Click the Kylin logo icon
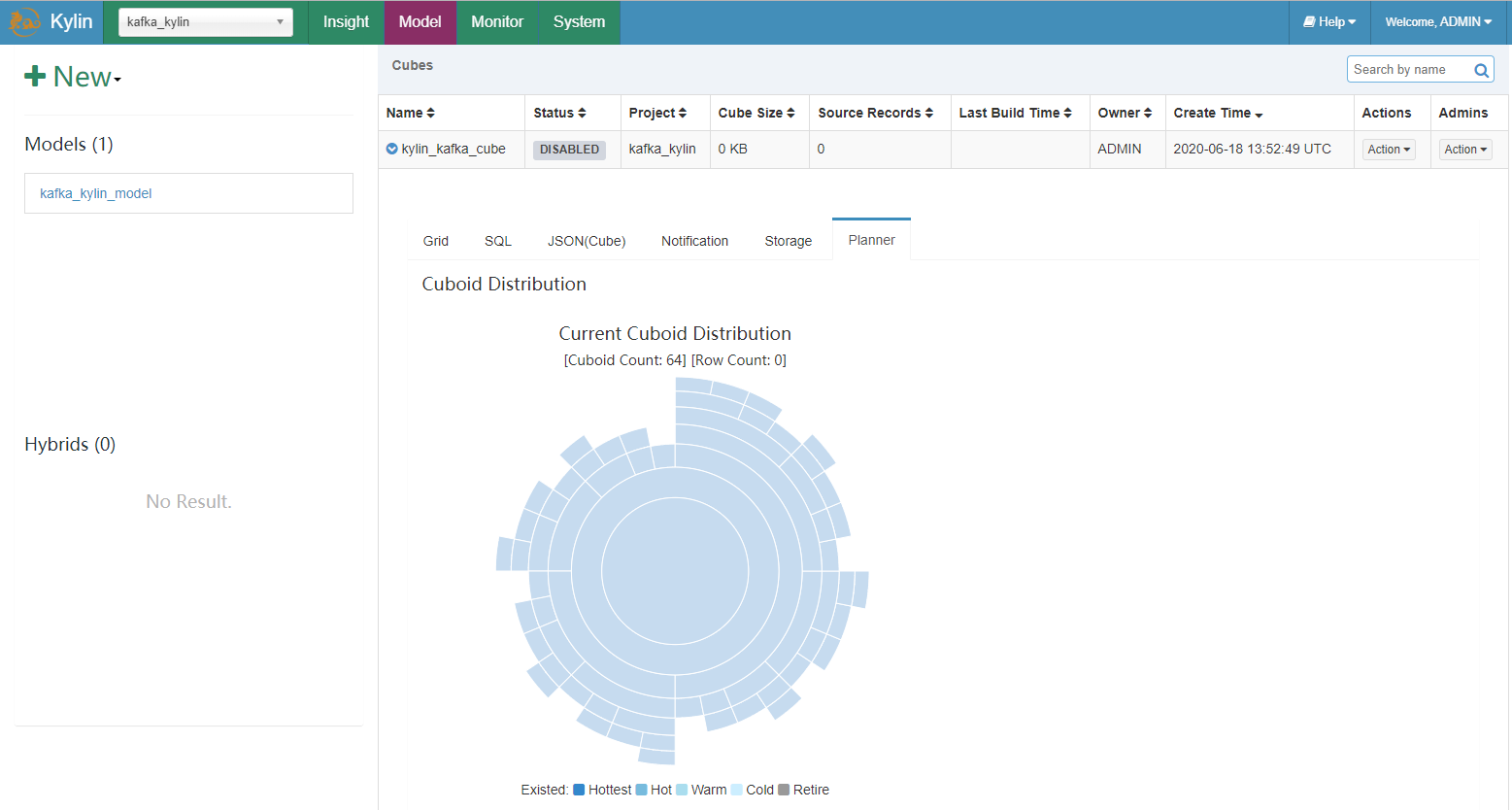Image resolution: width=1512 pixels, height=810 pixels. pos(24,21)
